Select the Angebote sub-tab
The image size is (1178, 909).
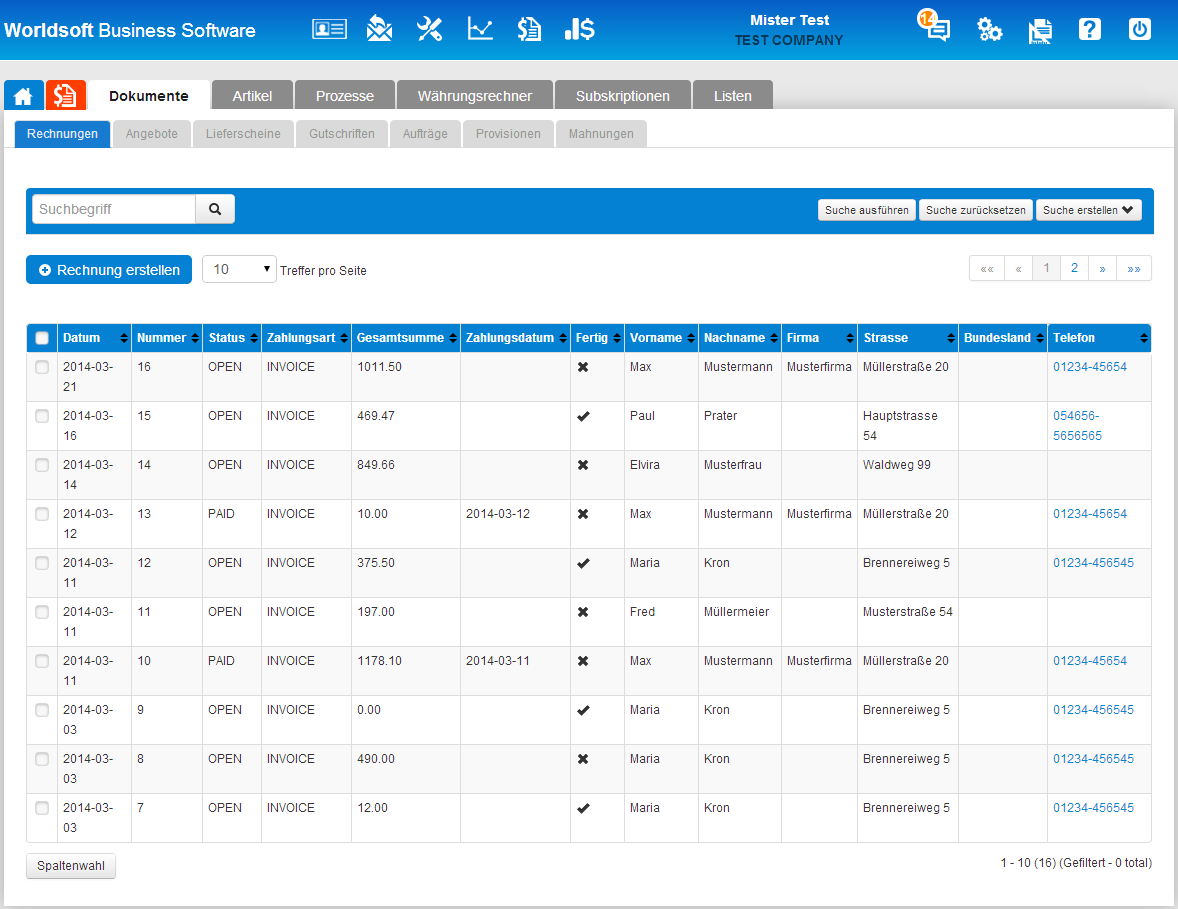click(x=152, y=134)
